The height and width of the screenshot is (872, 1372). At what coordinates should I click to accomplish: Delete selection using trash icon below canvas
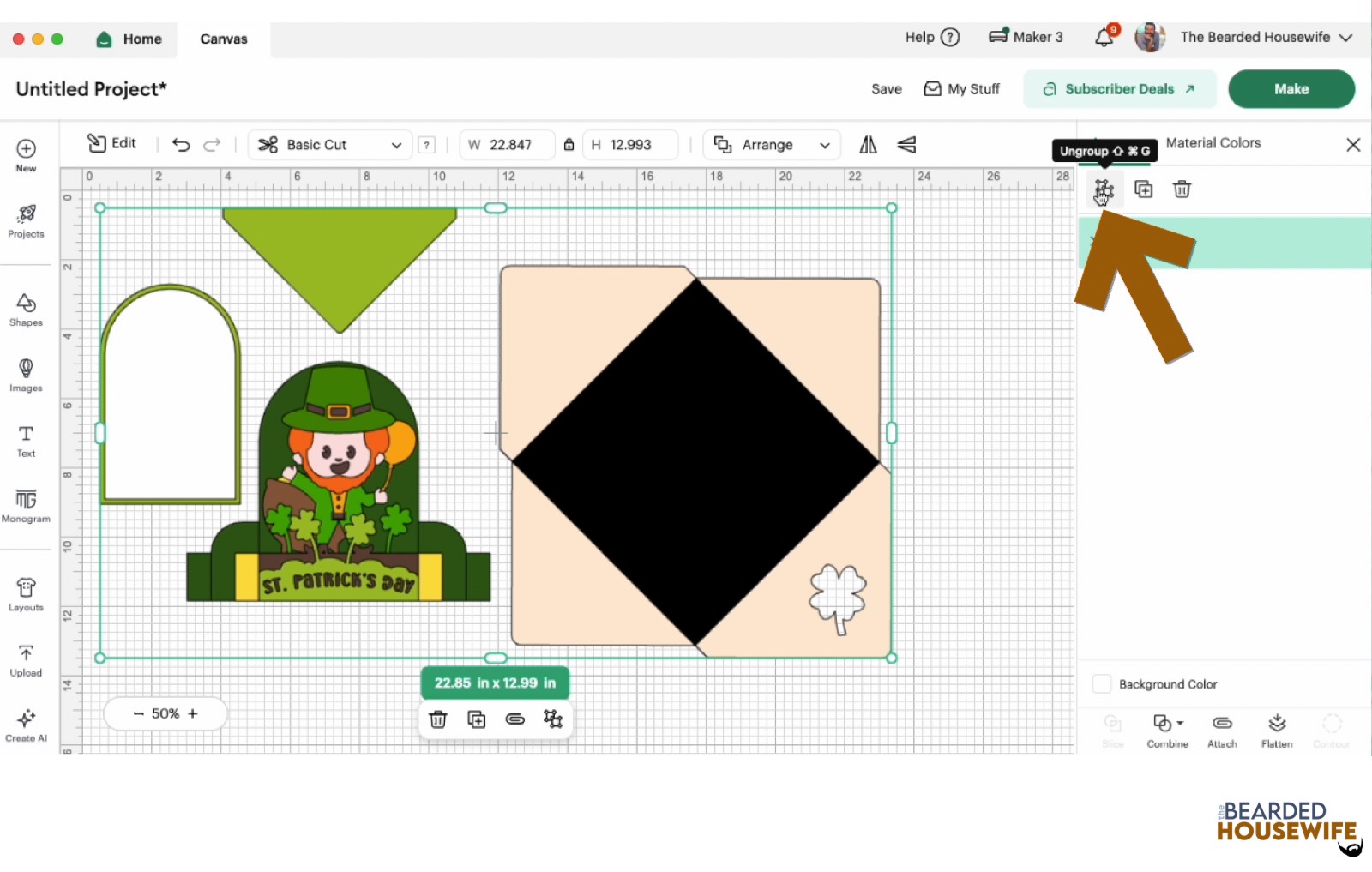[x=437, y=719]
